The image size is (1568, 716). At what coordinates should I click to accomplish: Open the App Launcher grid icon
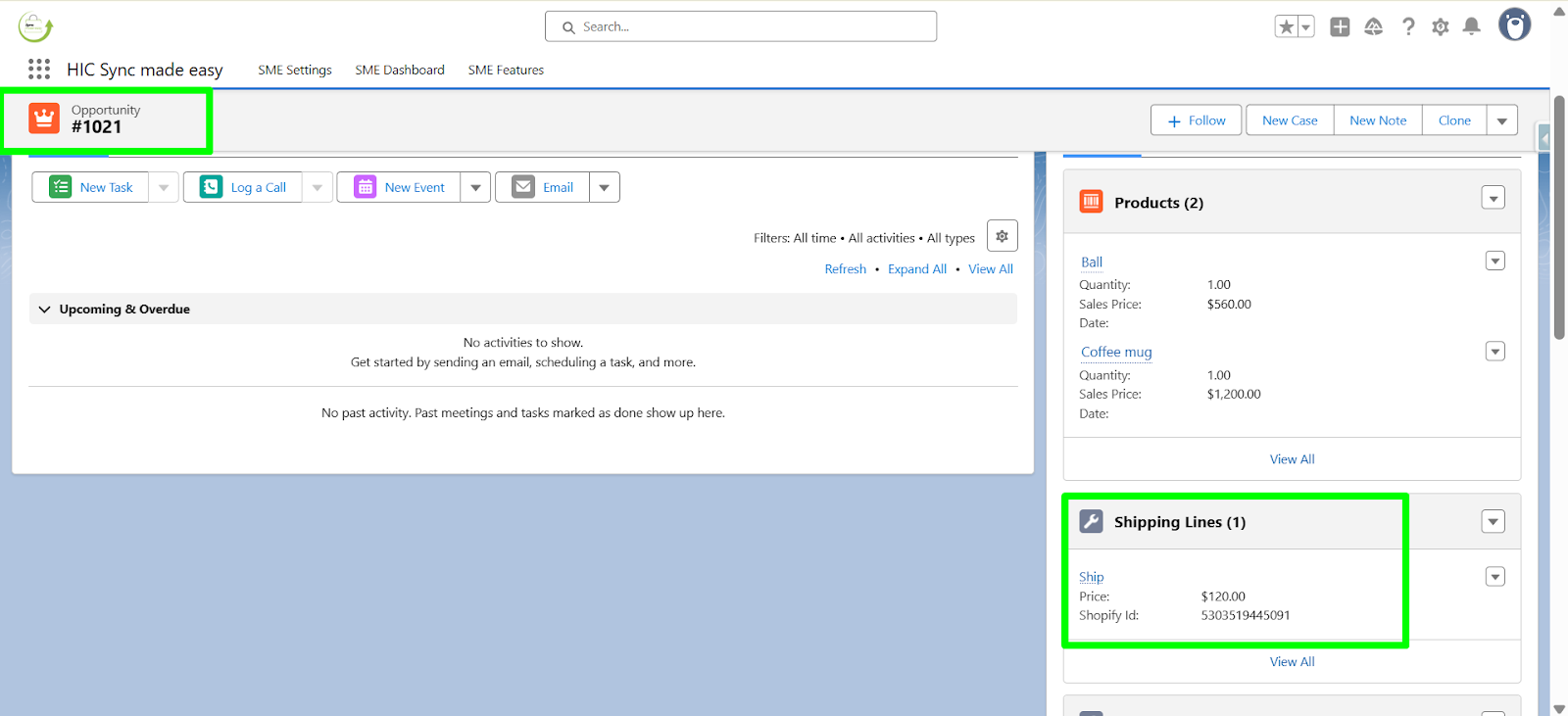click(x=39, y=69)
